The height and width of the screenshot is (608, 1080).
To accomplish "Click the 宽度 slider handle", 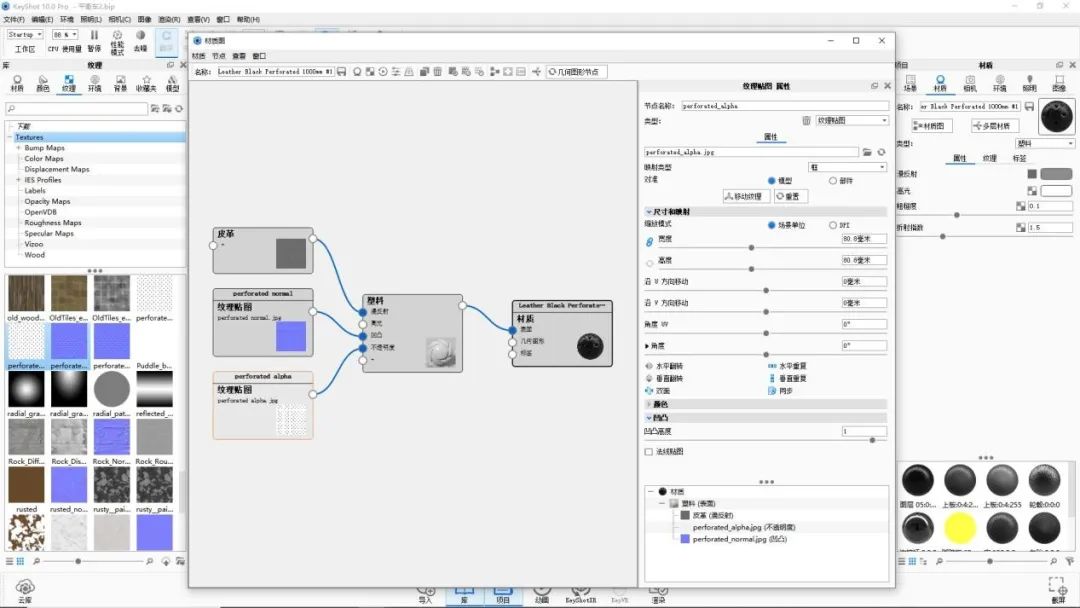I will click(x=750, y=247).
